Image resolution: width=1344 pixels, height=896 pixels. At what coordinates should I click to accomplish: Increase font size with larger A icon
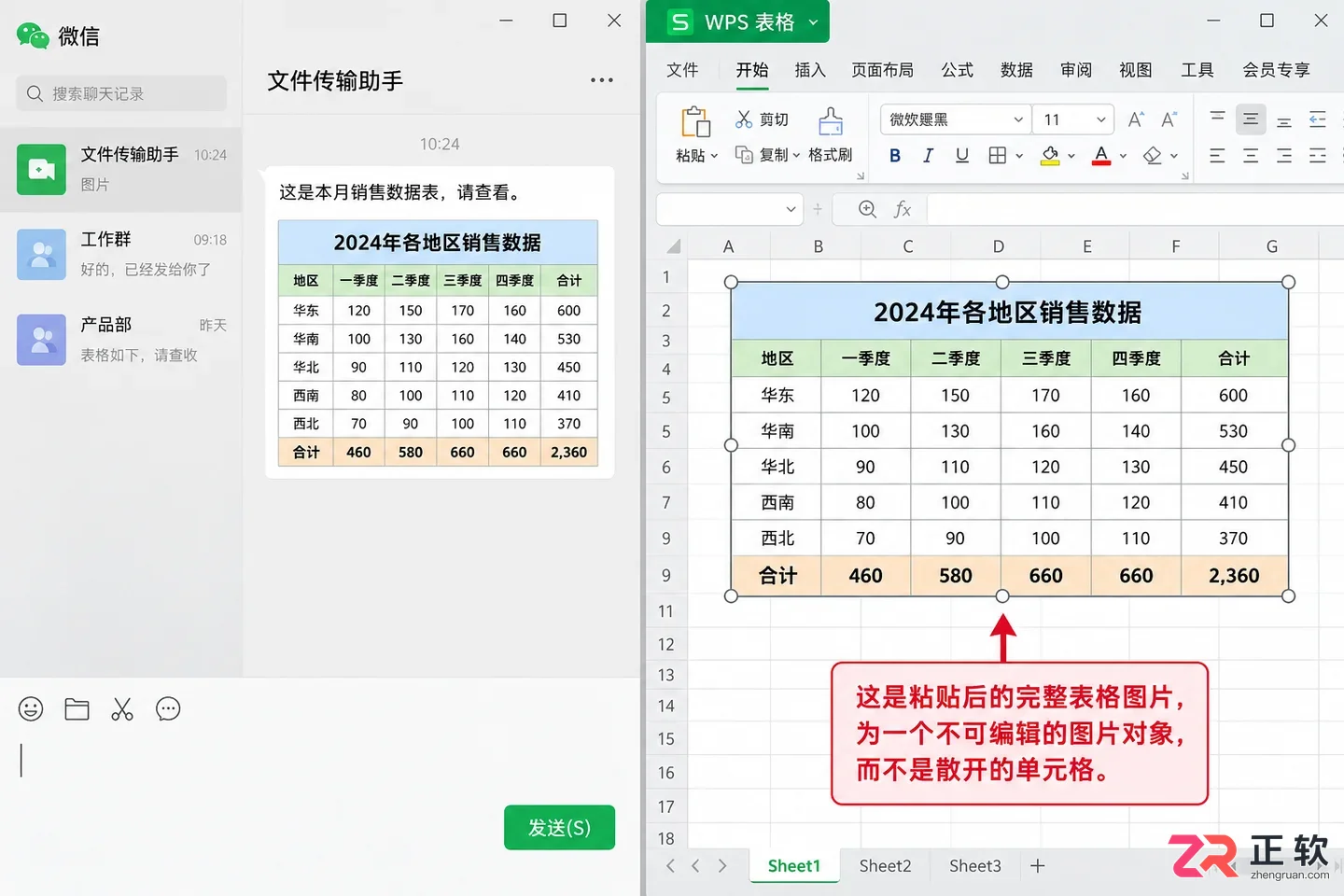click(x=1136, y=119)
